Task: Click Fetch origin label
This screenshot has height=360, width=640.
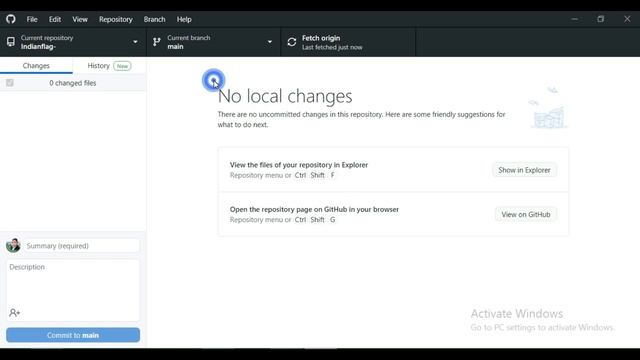Action: [x=321, y=38]
